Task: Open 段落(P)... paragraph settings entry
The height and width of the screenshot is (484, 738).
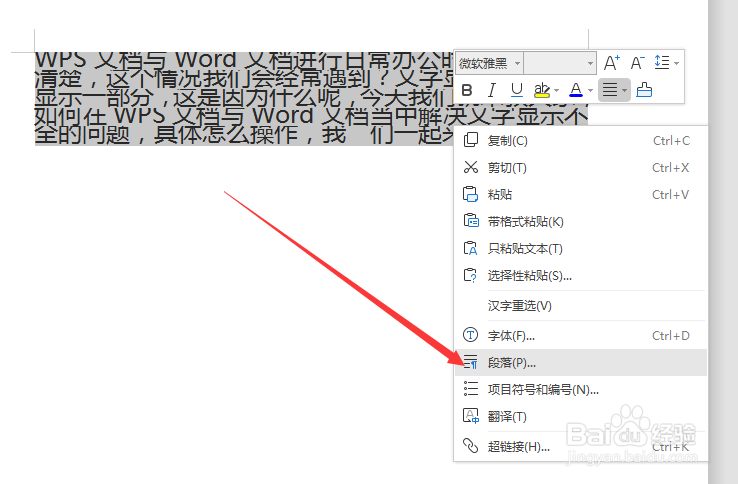Action: pyautogui.click(x=580, y=363)
